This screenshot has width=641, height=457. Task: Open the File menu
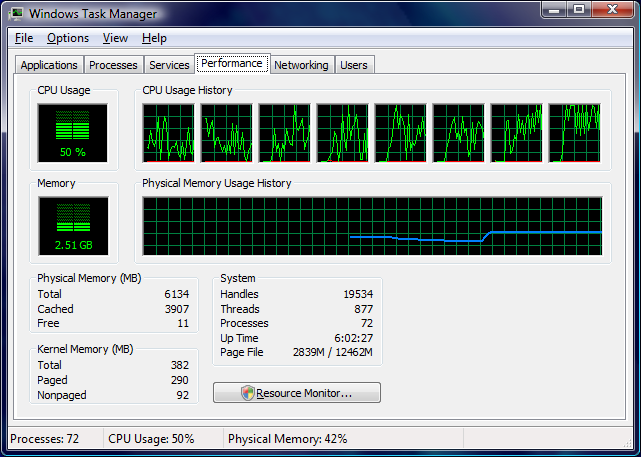[24, 38]
